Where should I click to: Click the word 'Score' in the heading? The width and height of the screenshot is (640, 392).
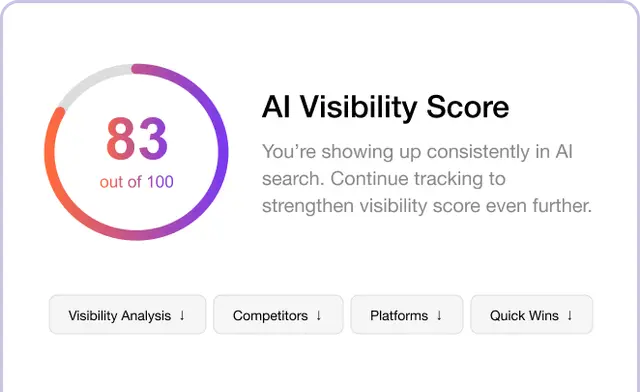coord(468,107)
